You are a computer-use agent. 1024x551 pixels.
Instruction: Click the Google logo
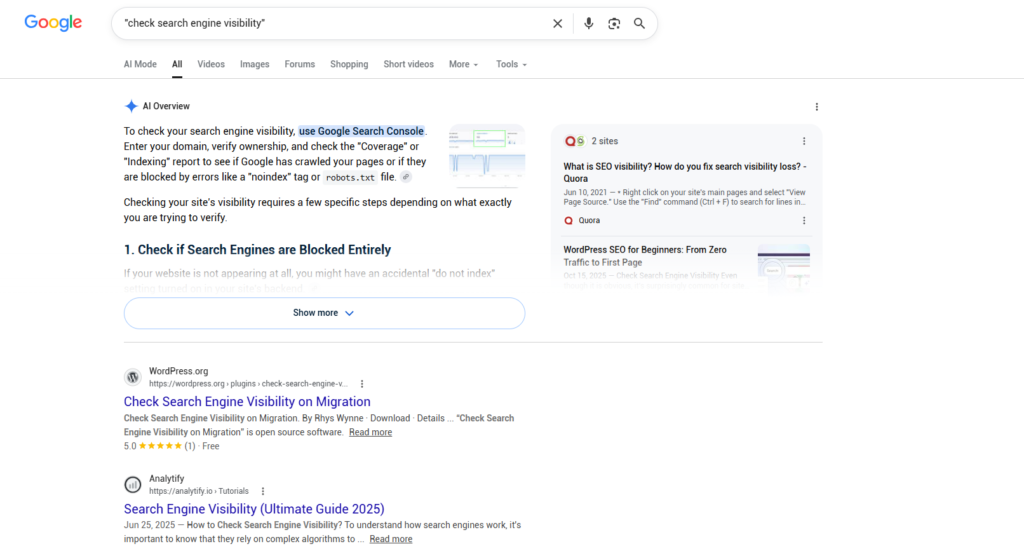53,23
